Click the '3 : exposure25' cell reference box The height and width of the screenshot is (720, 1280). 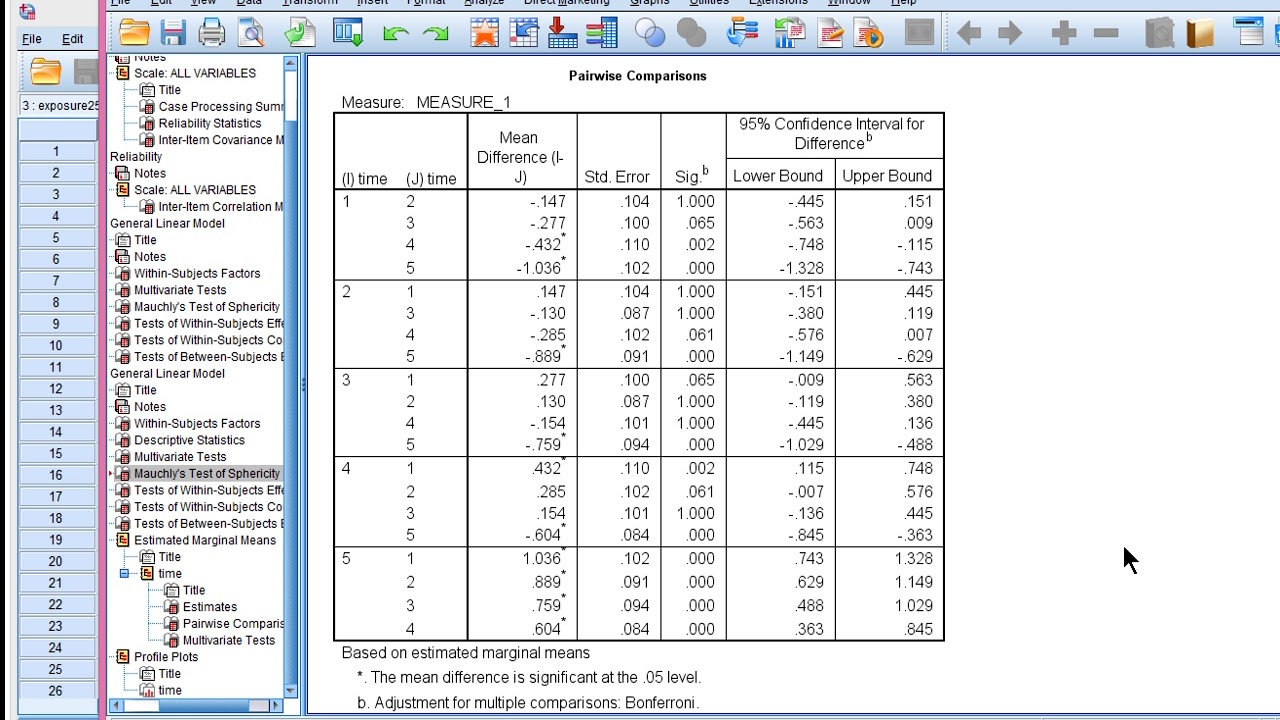[x=60, y=105]
